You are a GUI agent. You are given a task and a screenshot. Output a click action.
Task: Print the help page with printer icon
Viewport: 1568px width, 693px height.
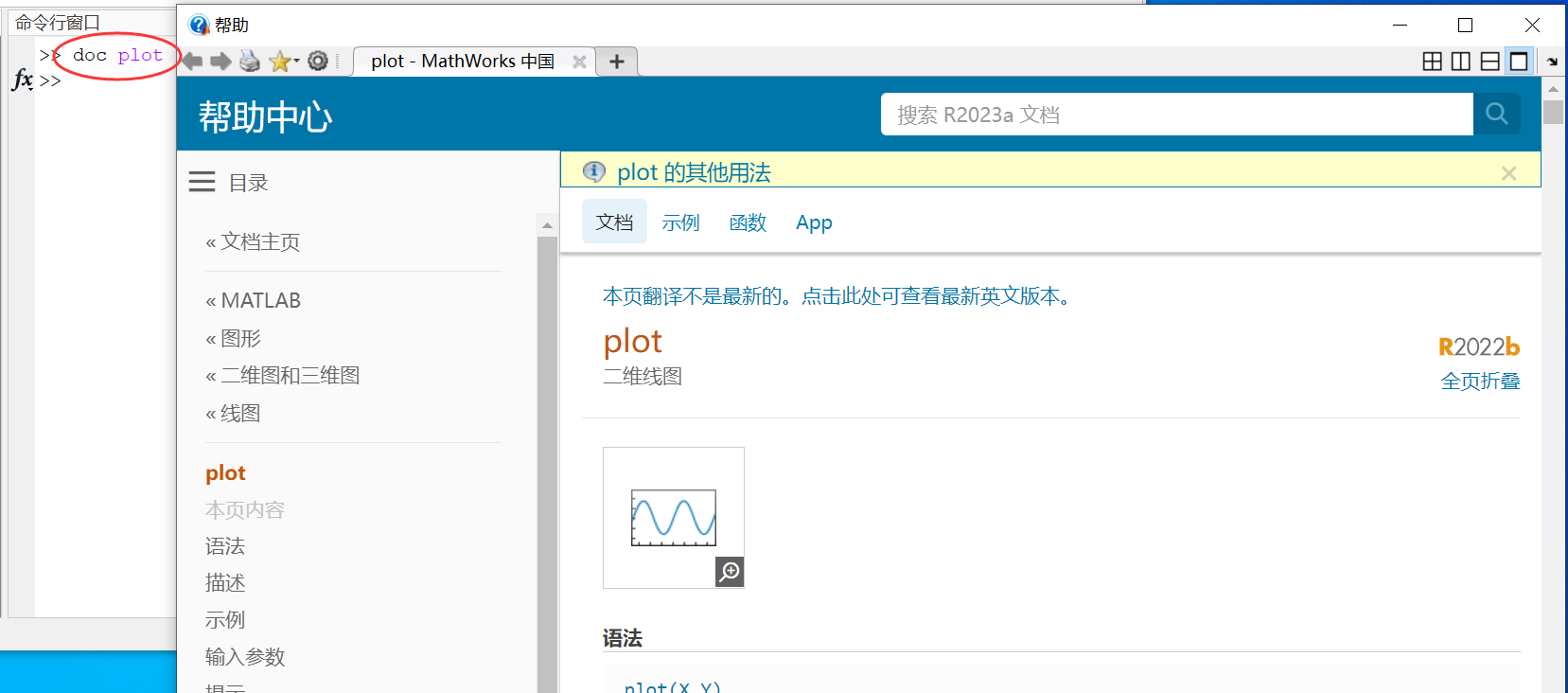[x=249, y=62]
